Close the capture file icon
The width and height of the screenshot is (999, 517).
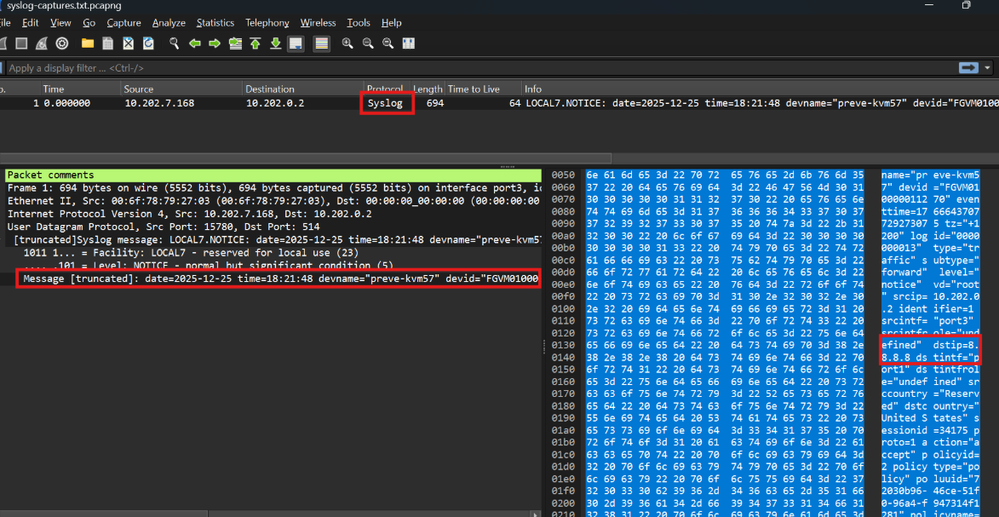point(128,43)
